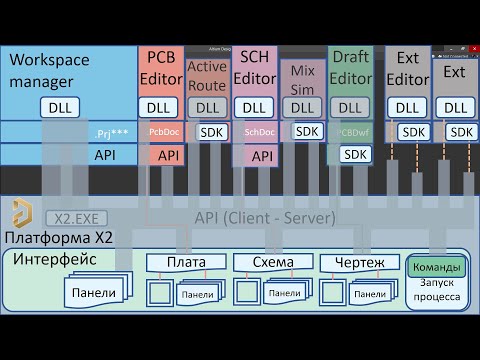Image resolution: width=480 pixels, height=360 pixels.
Task: Click the Workspace manager title
Action: click(x=49, y=71)
